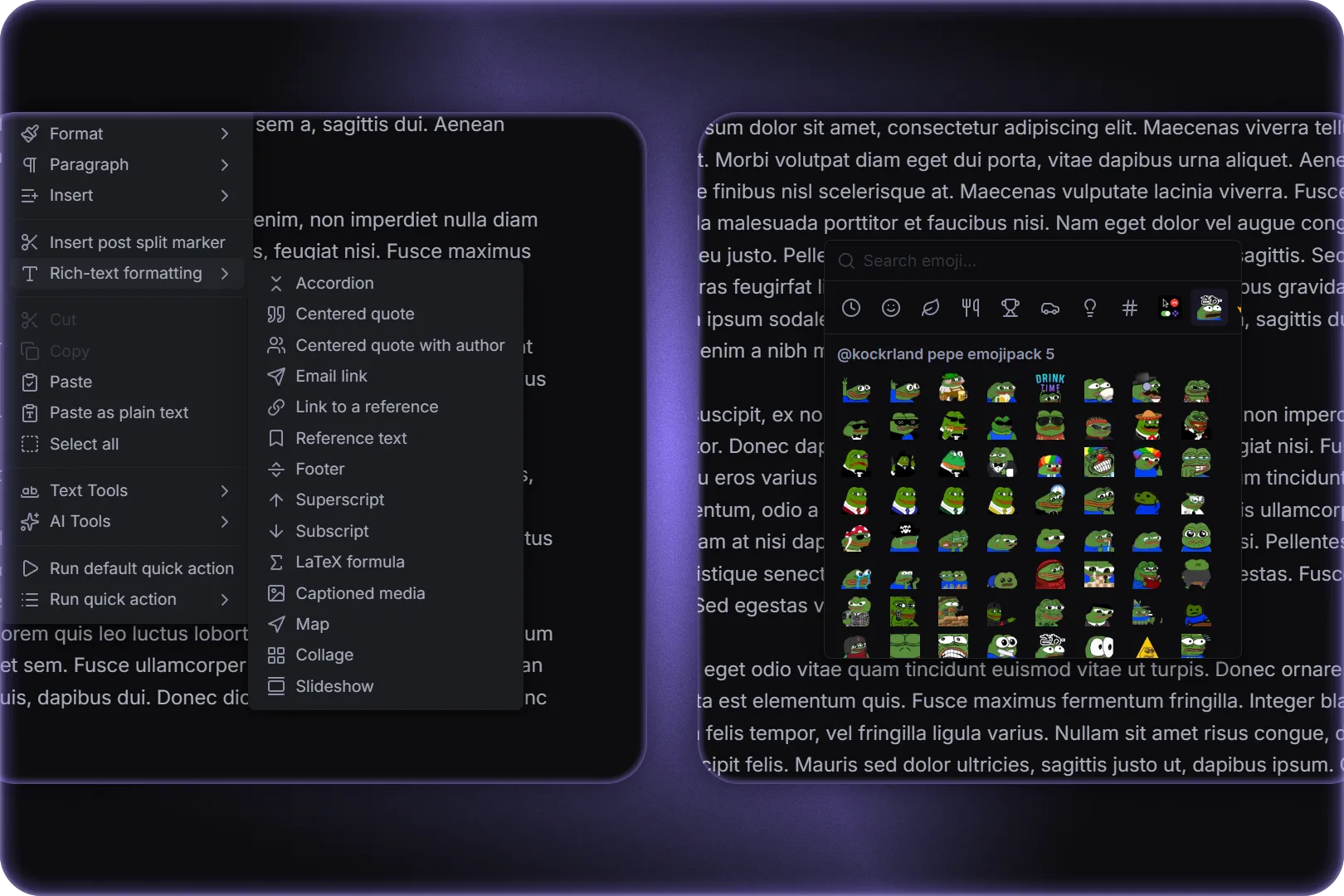1344x896 pixels.
Task: Select Paste as plain text
Action: (x=129, y=413)
